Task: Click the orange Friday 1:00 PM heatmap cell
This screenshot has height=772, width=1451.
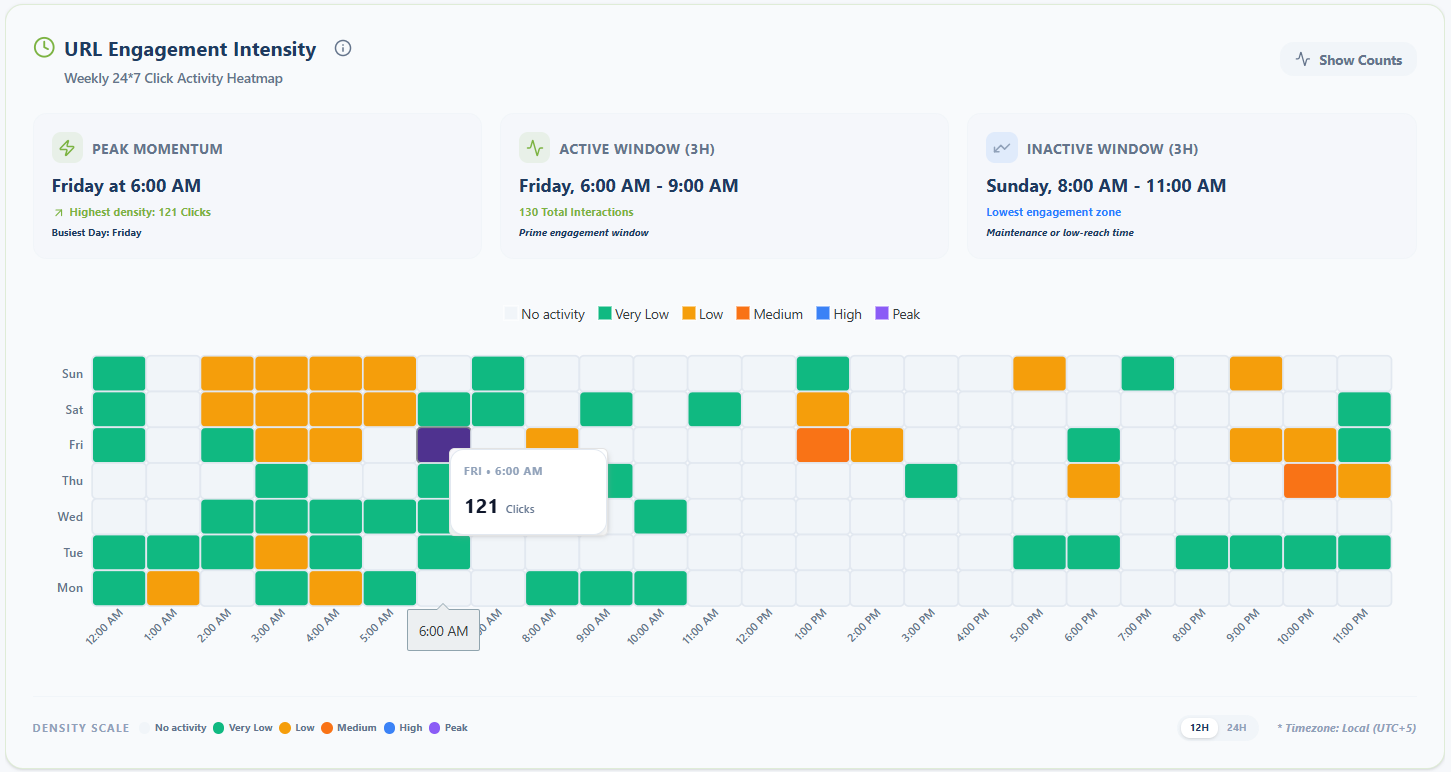Action: (823, 445)
